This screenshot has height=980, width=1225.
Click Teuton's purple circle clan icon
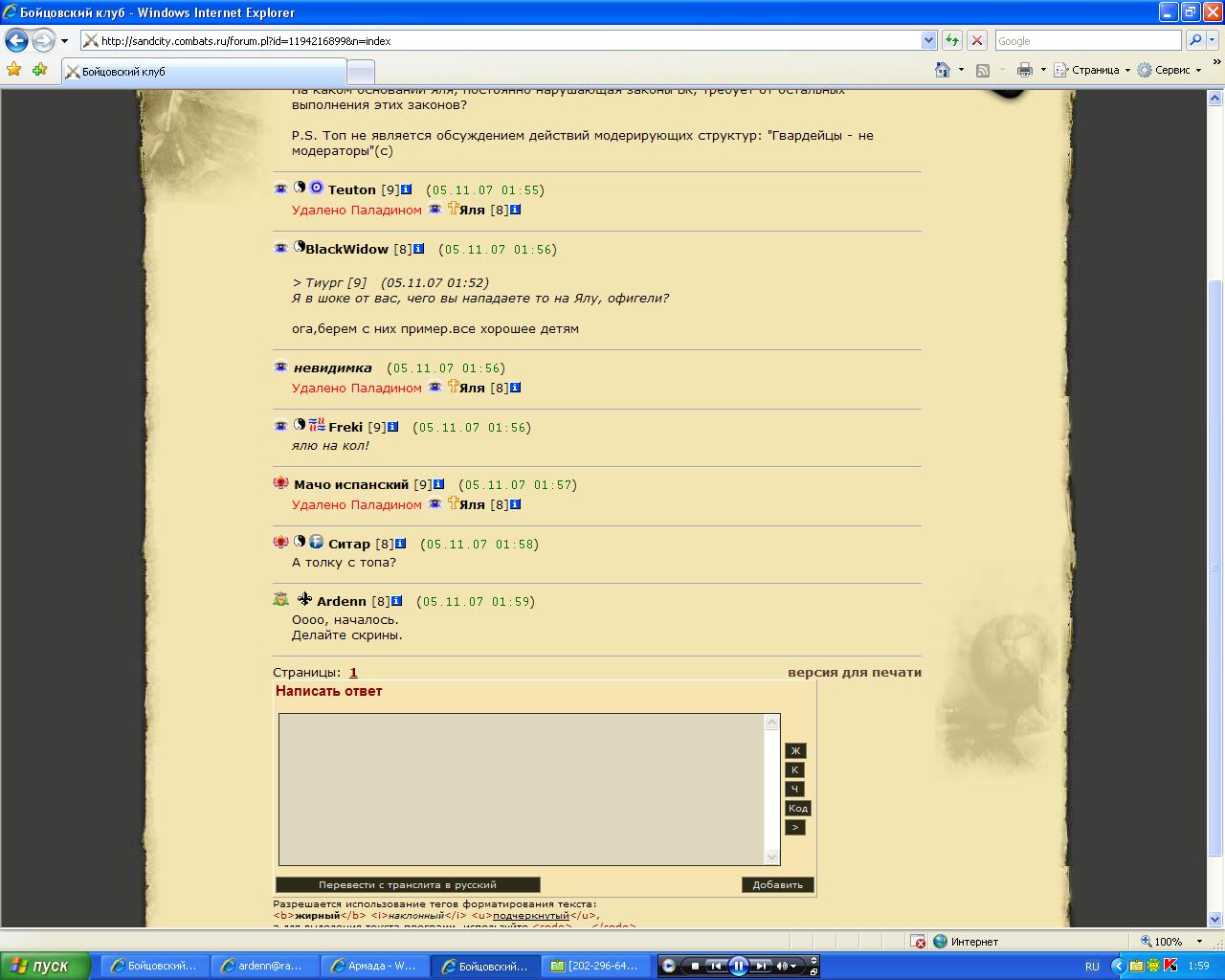tap(316, 188)
